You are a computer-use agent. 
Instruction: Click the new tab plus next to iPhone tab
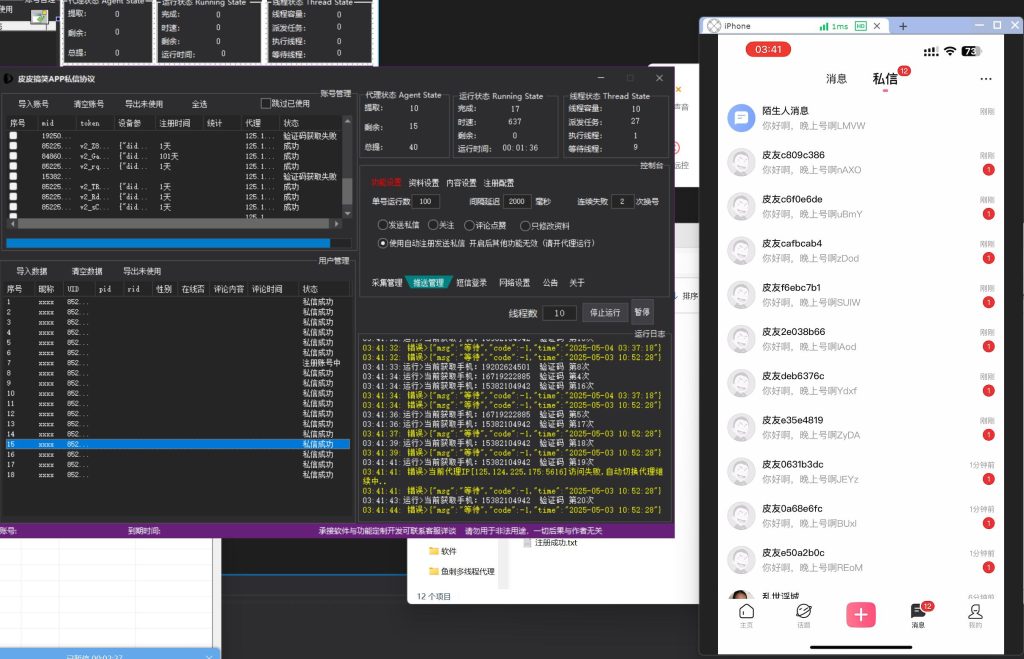click(903, 26)
